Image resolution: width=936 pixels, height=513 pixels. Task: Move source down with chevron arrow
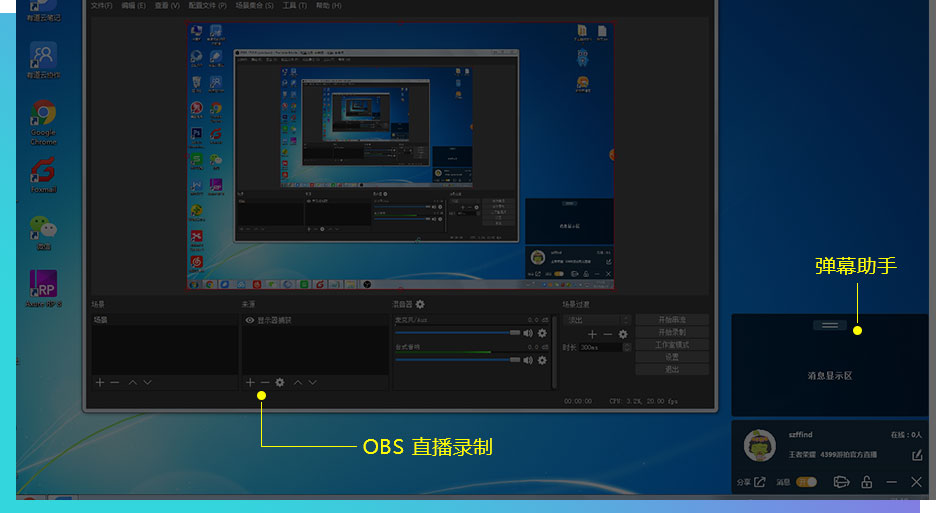(313, 382)
